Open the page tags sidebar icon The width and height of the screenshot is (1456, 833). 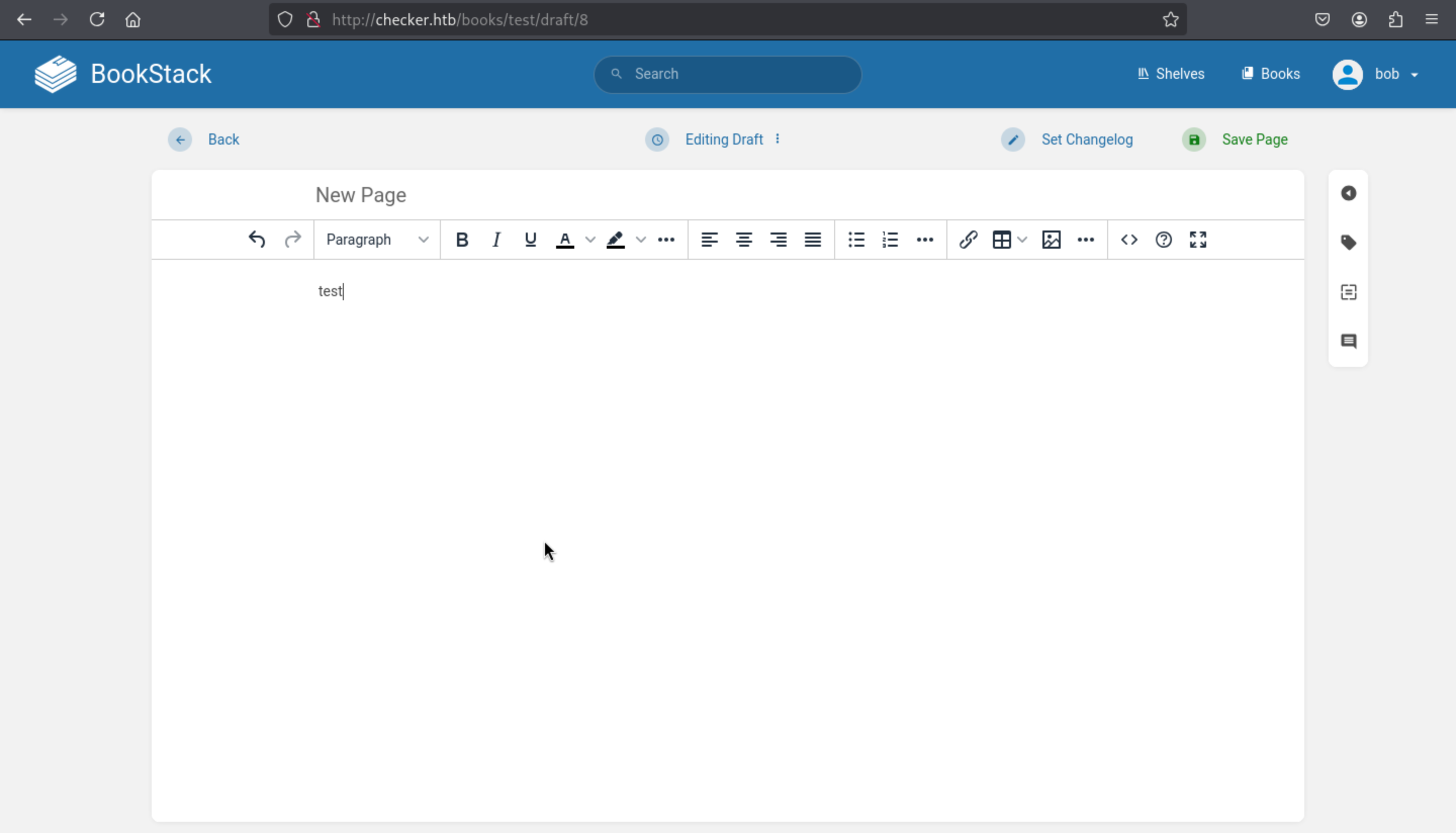point(1348,243)
